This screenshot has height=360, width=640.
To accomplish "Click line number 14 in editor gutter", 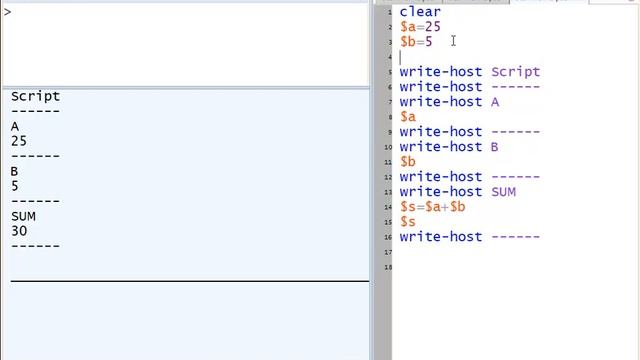I will [x=388, y=207].
